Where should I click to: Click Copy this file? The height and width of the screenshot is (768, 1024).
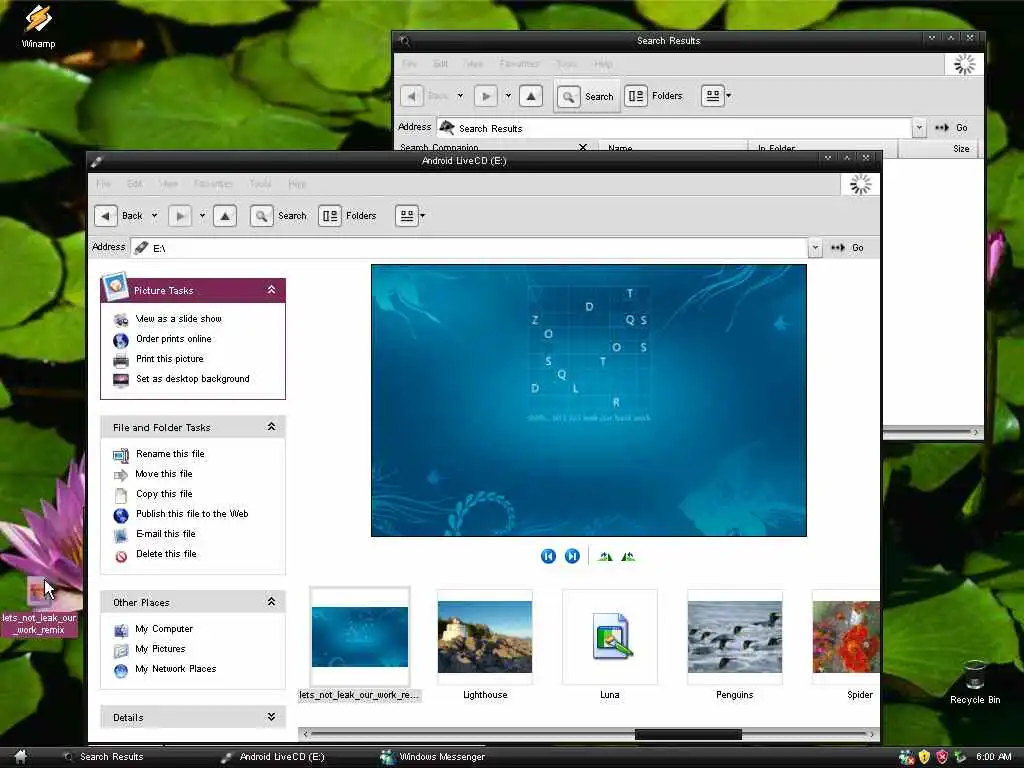(x=164, y=494)
